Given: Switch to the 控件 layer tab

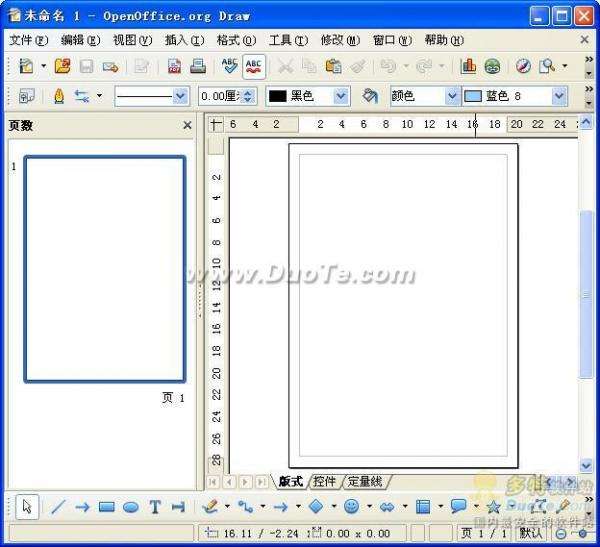Looking at the screenshot, I should point(325,481).
